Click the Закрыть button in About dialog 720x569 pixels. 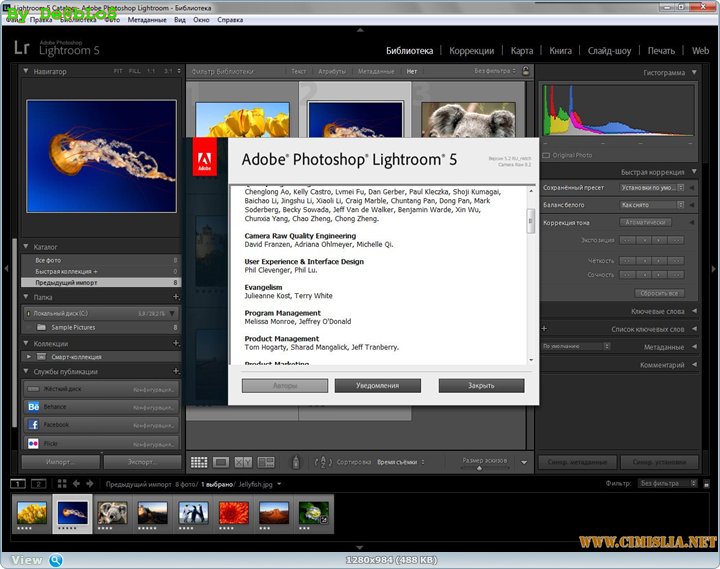tap(481, 385)
